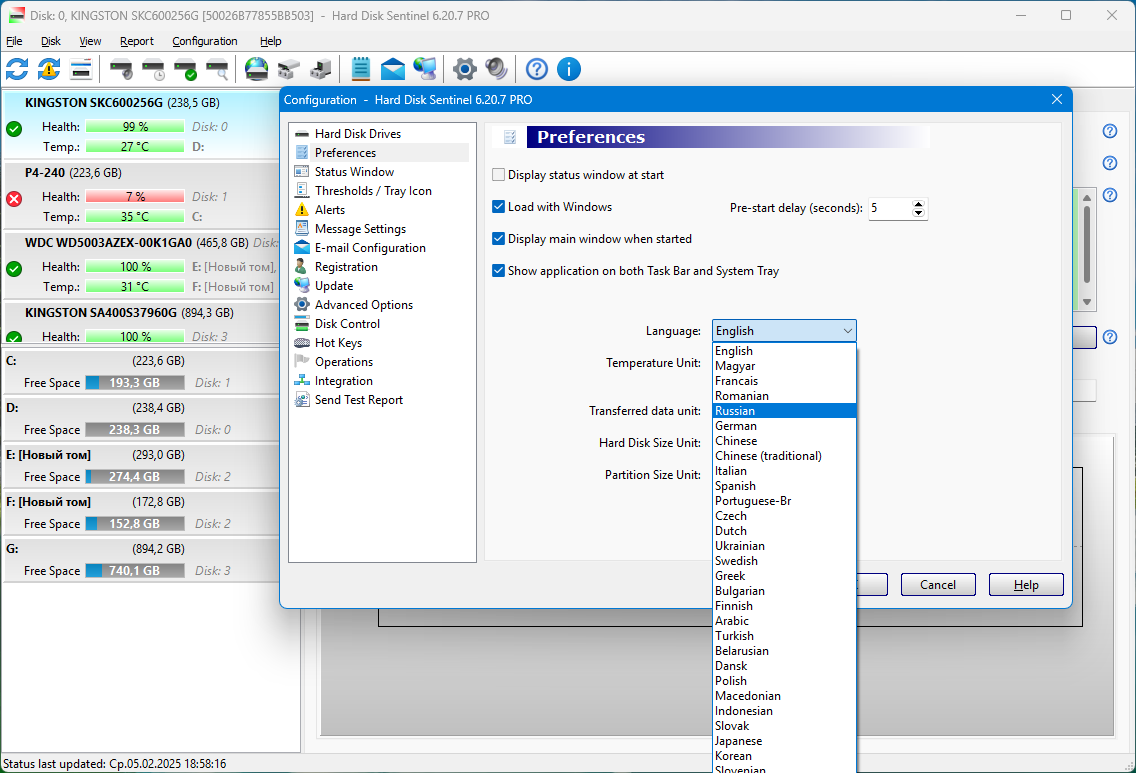Uncheck Load with Windows option

pos(499,207)
